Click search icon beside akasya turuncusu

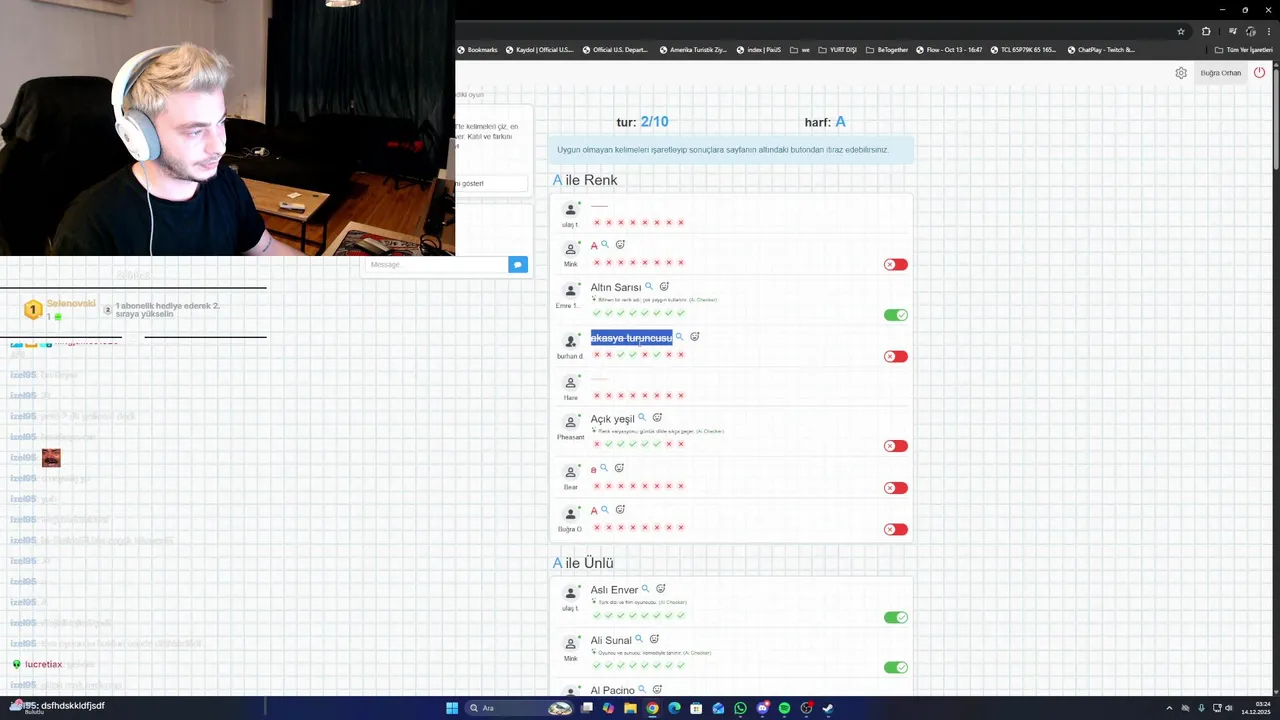point(680,337)
